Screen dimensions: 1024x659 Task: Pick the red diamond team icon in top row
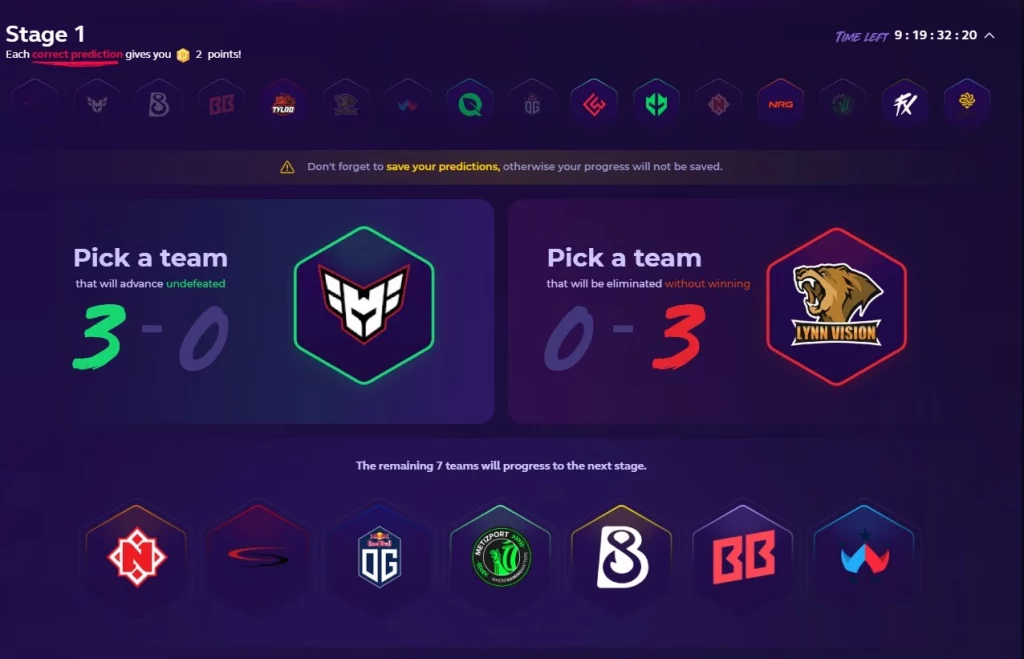click(594, 104)
